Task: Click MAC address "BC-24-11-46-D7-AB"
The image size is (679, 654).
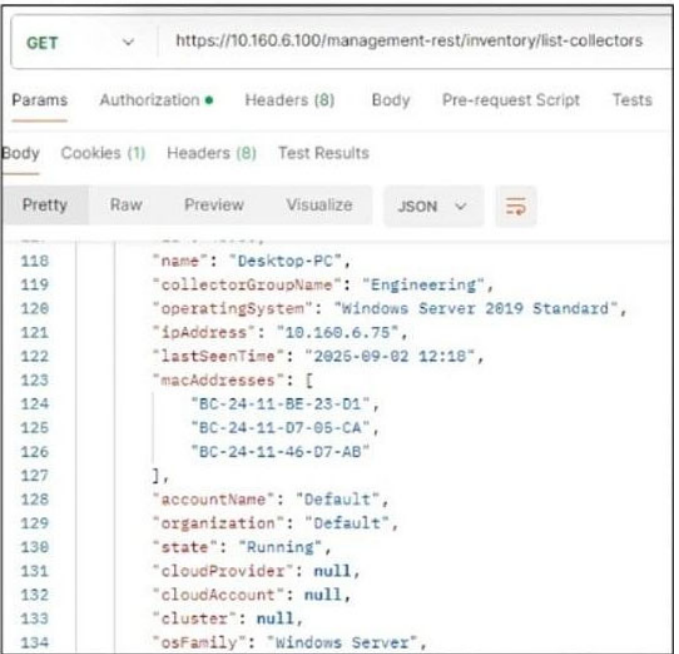Action: click(x=280, y=452)
